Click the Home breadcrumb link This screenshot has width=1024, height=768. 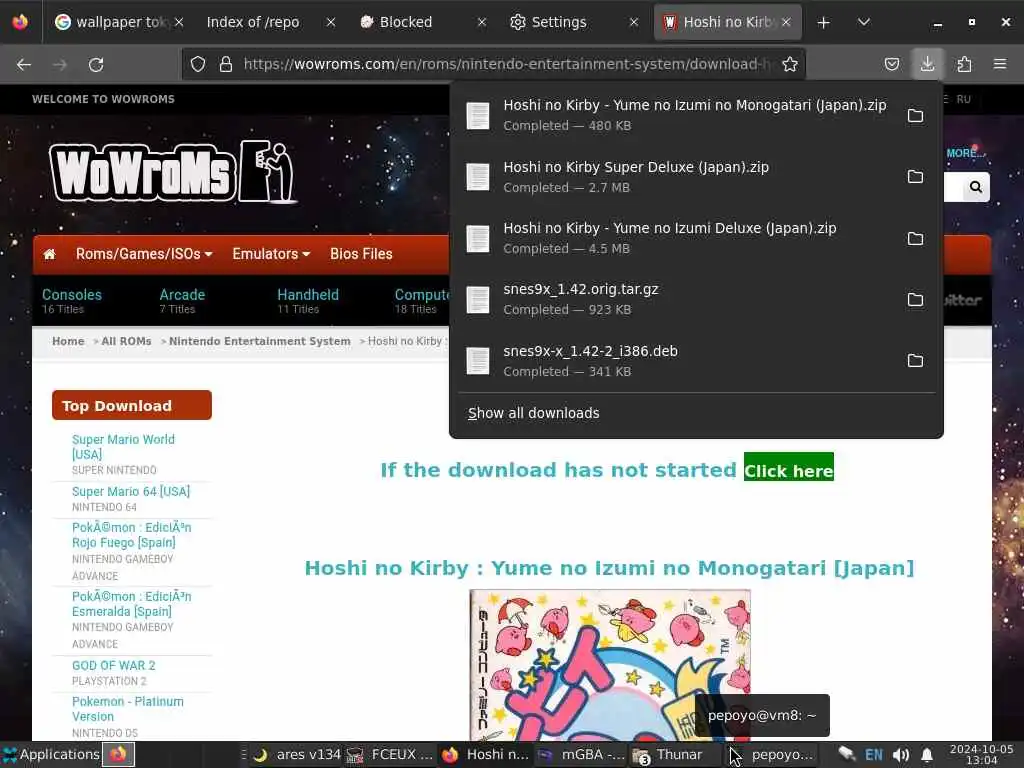[x=68, y=342]
